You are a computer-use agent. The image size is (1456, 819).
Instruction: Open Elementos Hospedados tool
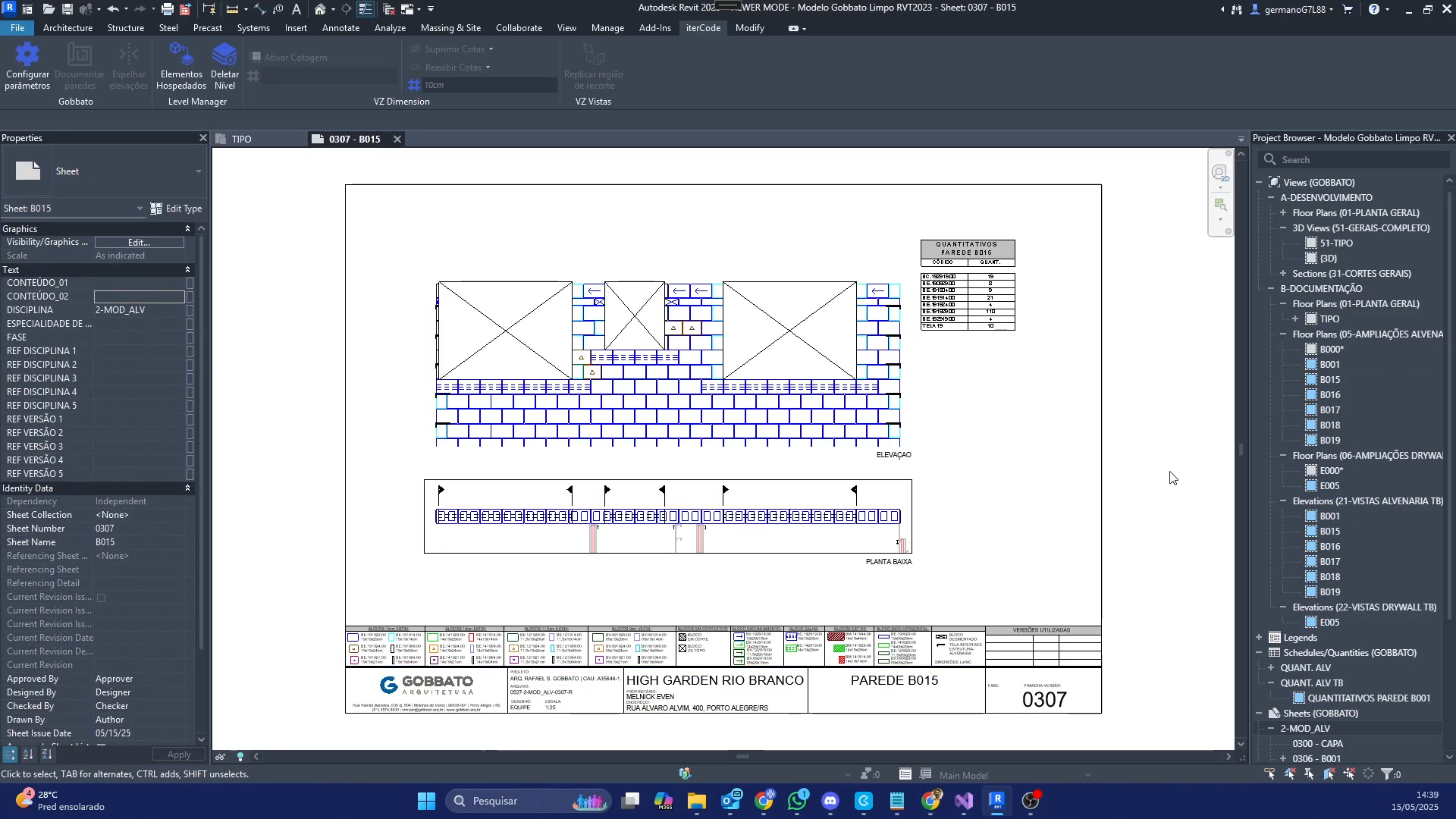tap(181, 55)
